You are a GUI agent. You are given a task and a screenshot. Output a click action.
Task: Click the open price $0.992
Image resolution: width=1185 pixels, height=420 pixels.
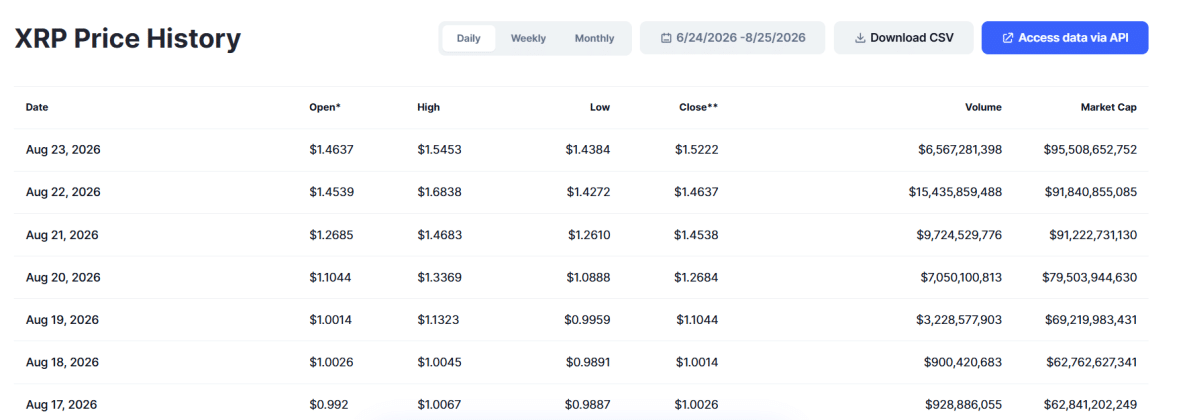(329, 405)
